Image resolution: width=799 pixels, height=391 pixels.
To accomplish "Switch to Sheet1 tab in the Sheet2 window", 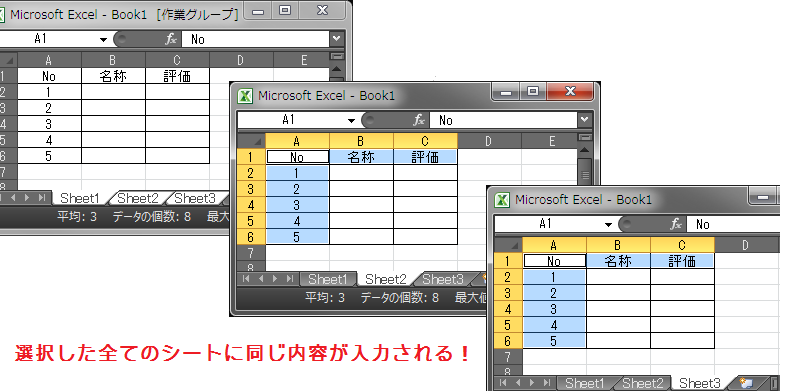I will point(327,279).
